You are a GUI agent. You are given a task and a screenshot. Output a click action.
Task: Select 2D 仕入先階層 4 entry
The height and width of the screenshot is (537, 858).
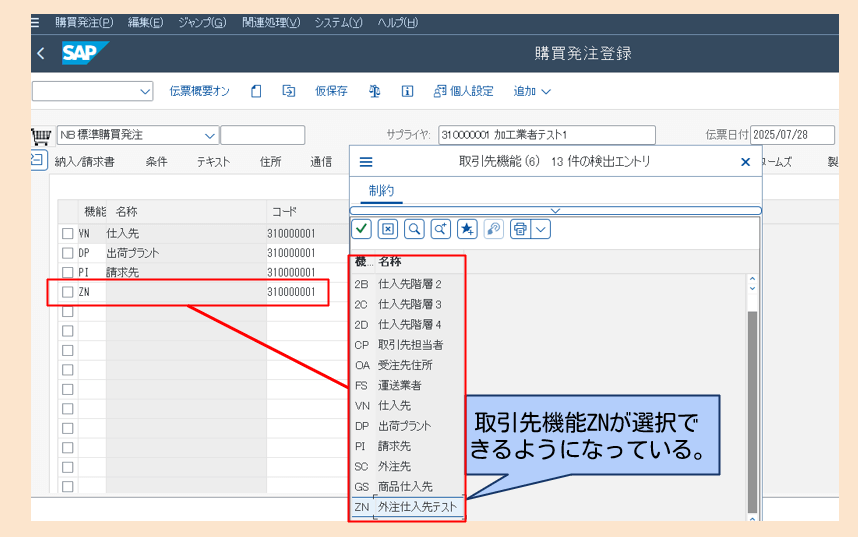[407, 325]
